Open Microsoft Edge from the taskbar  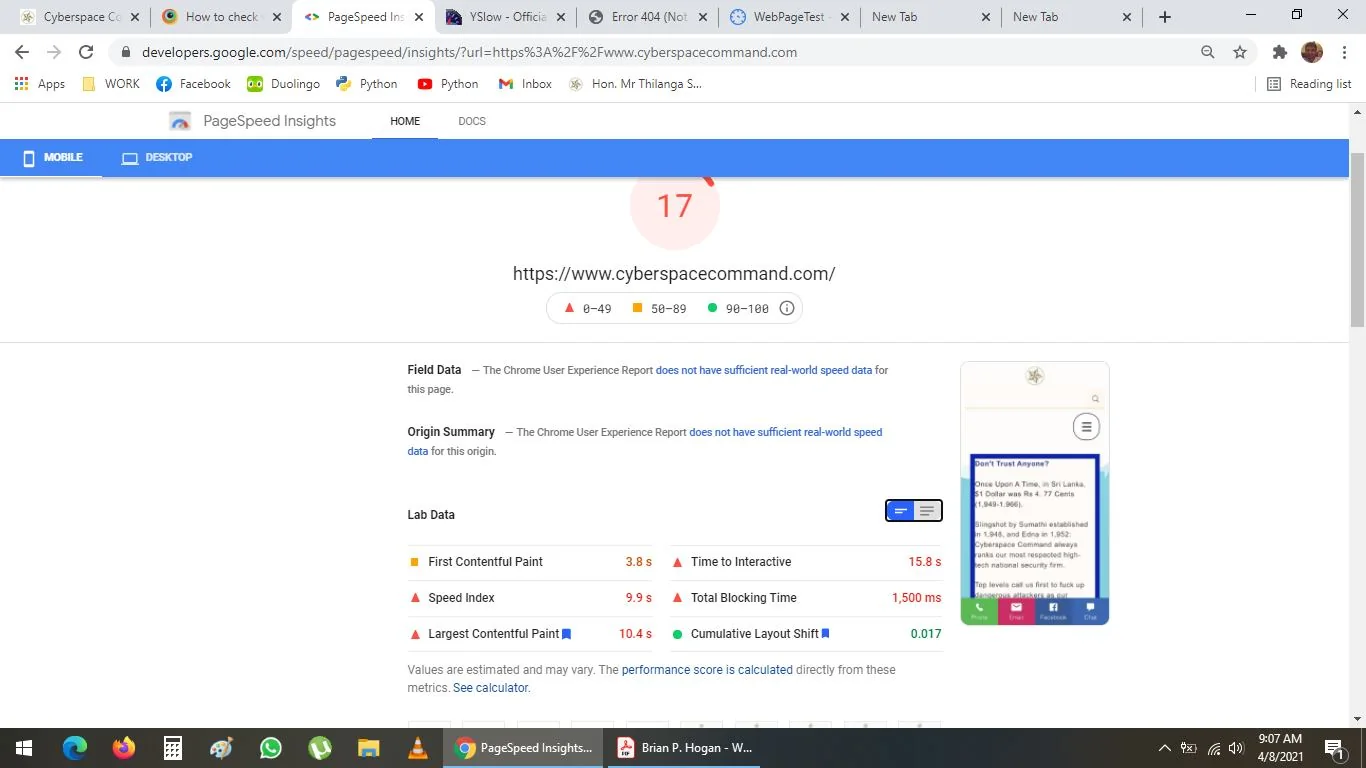coord(75,748)
